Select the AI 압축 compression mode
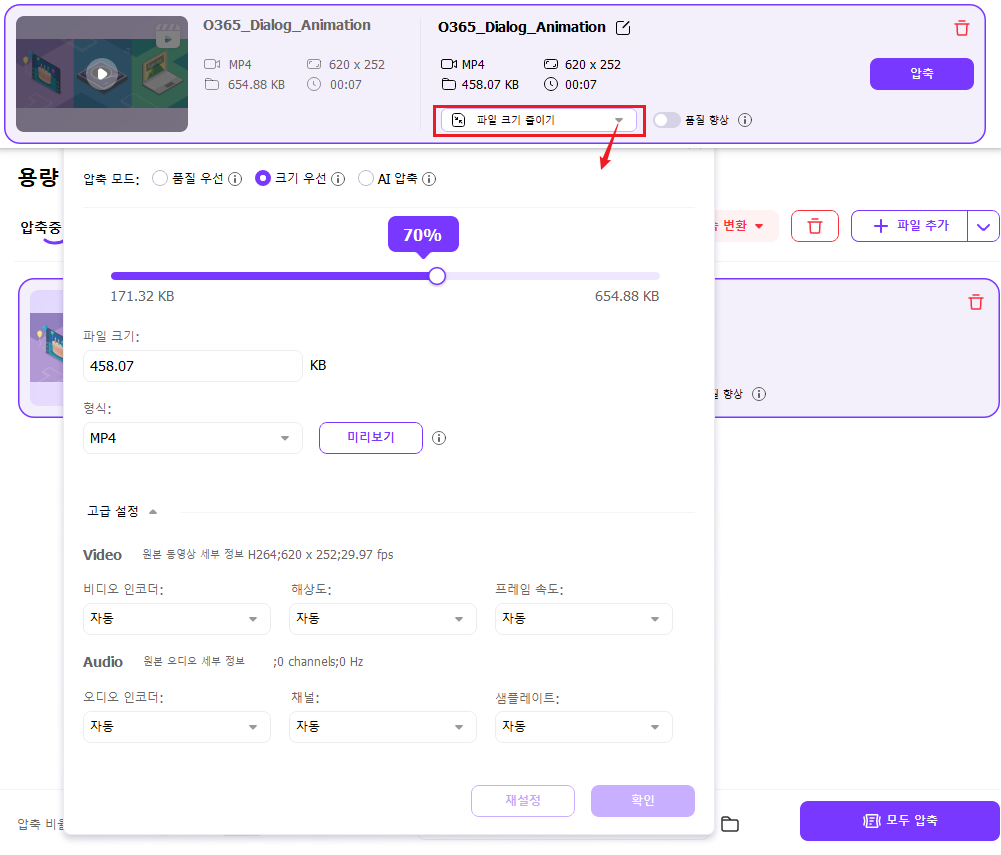The image size is (1001, 855). [x=366, y=178]
